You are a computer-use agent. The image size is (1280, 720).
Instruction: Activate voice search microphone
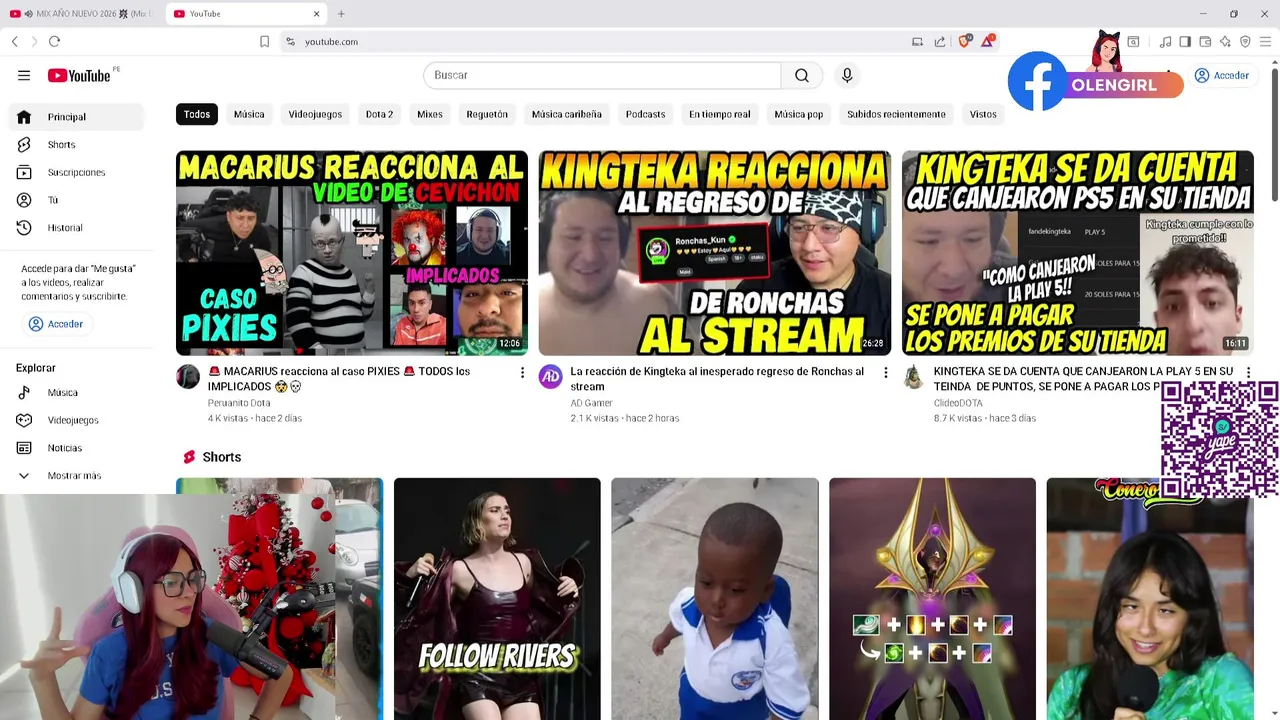[847, 75]
